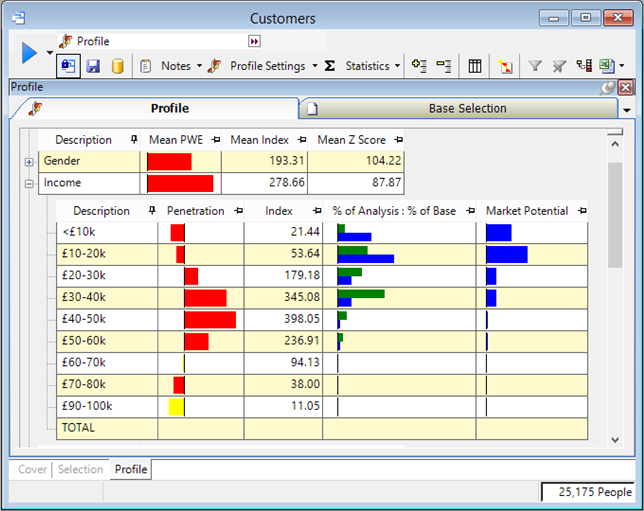Viewport: 644px width, 511px height.
Task: Click the vertical scrollbar down arrow
Action: [x=616, y=439]
